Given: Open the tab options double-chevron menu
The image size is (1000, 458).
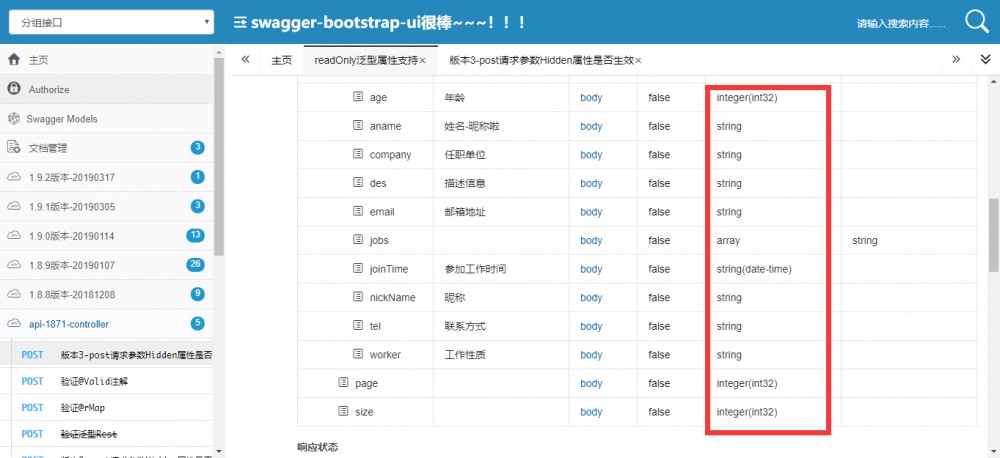Looking at the screenshot, I should (985, 59).
